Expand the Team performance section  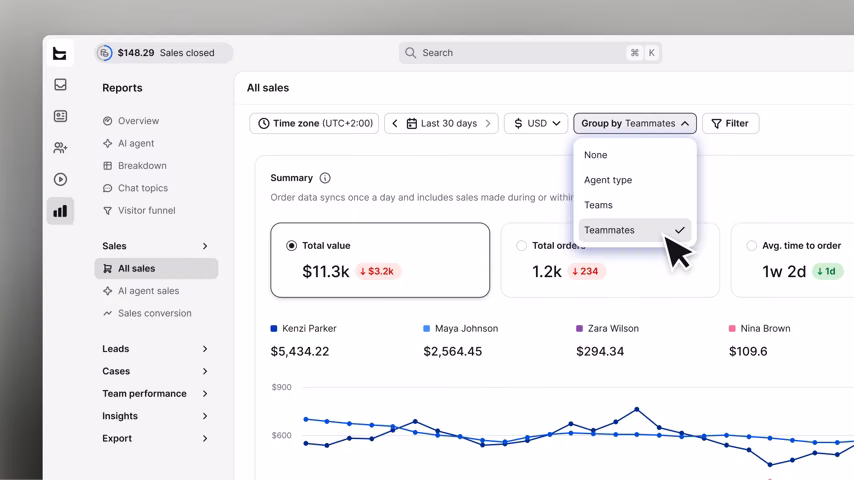pos(155,393)
